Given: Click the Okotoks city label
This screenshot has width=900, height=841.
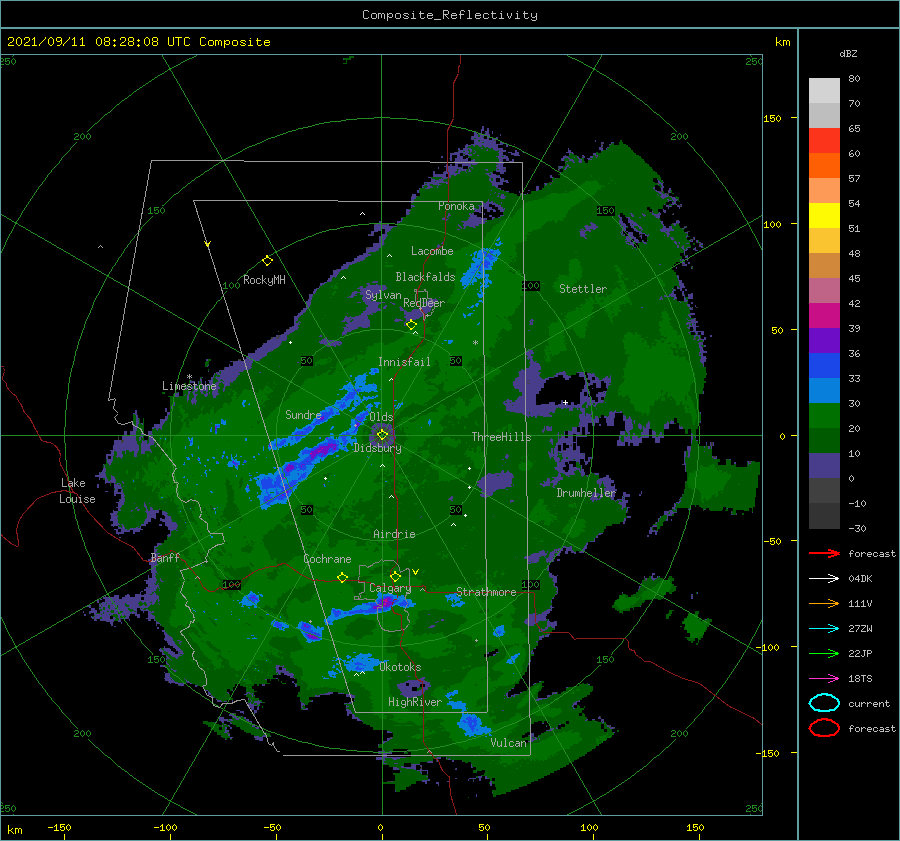Looking at the screenshot, I should 400,667.
